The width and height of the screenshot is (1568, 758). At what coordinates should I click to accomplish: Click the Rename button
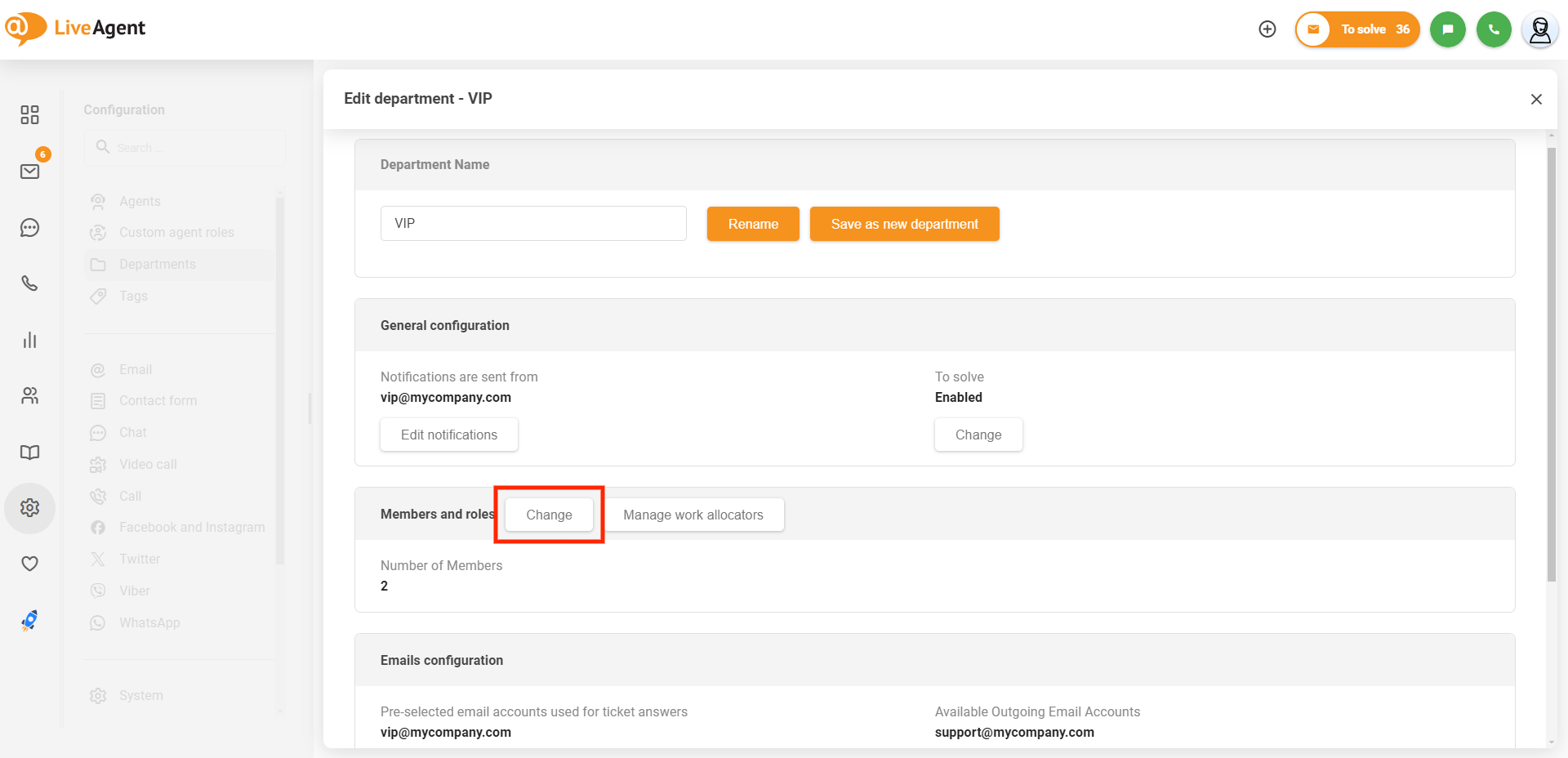coord(753,224)
